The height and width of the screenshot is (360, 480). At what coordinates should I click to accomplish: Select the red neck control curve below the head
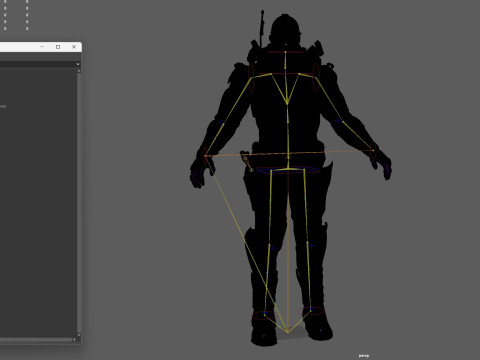(285, 52)
